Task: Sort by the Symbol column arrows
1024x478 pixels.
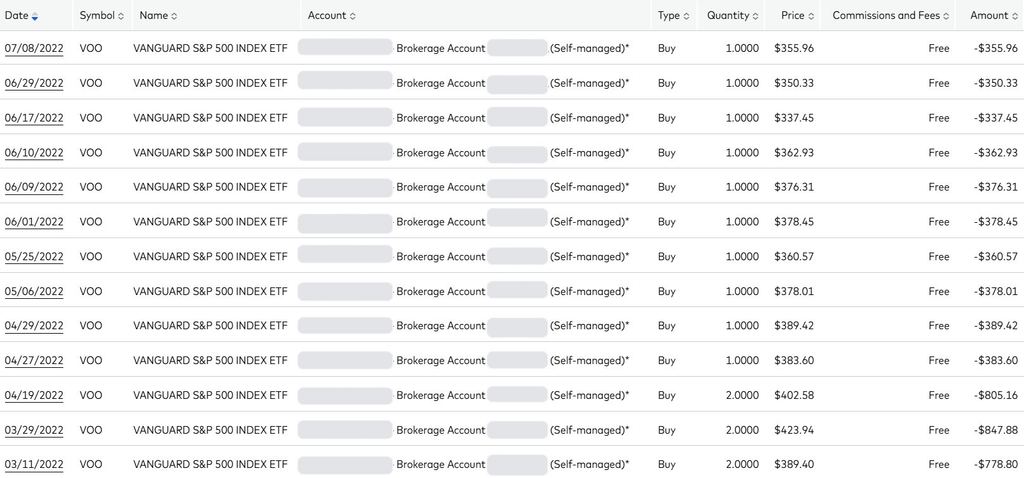Action: 121,16
